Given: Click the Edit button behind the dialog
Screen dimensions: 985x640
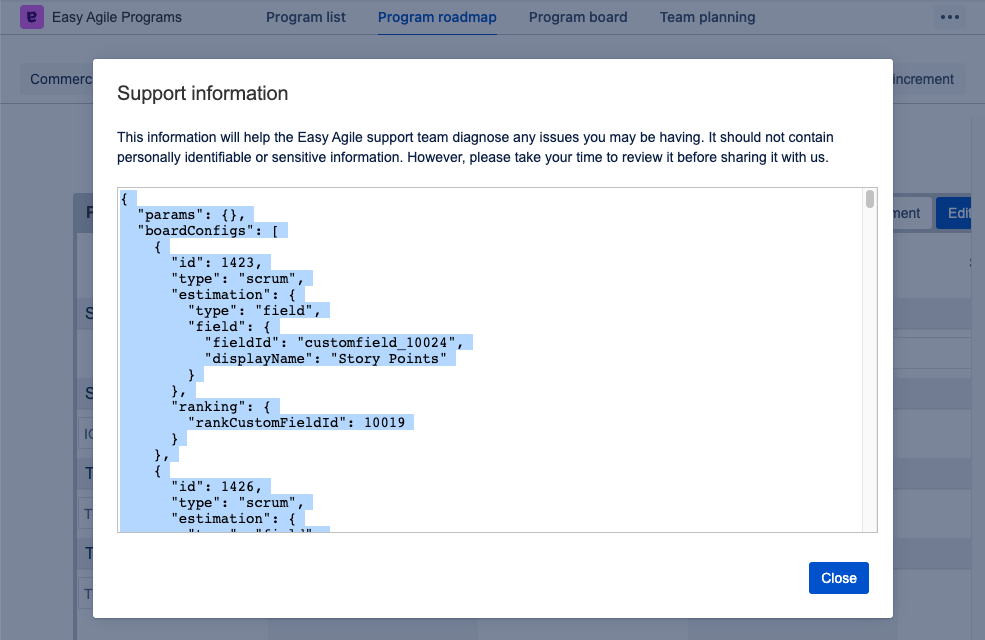Looking at the screenshot, I should pos(958,213).
